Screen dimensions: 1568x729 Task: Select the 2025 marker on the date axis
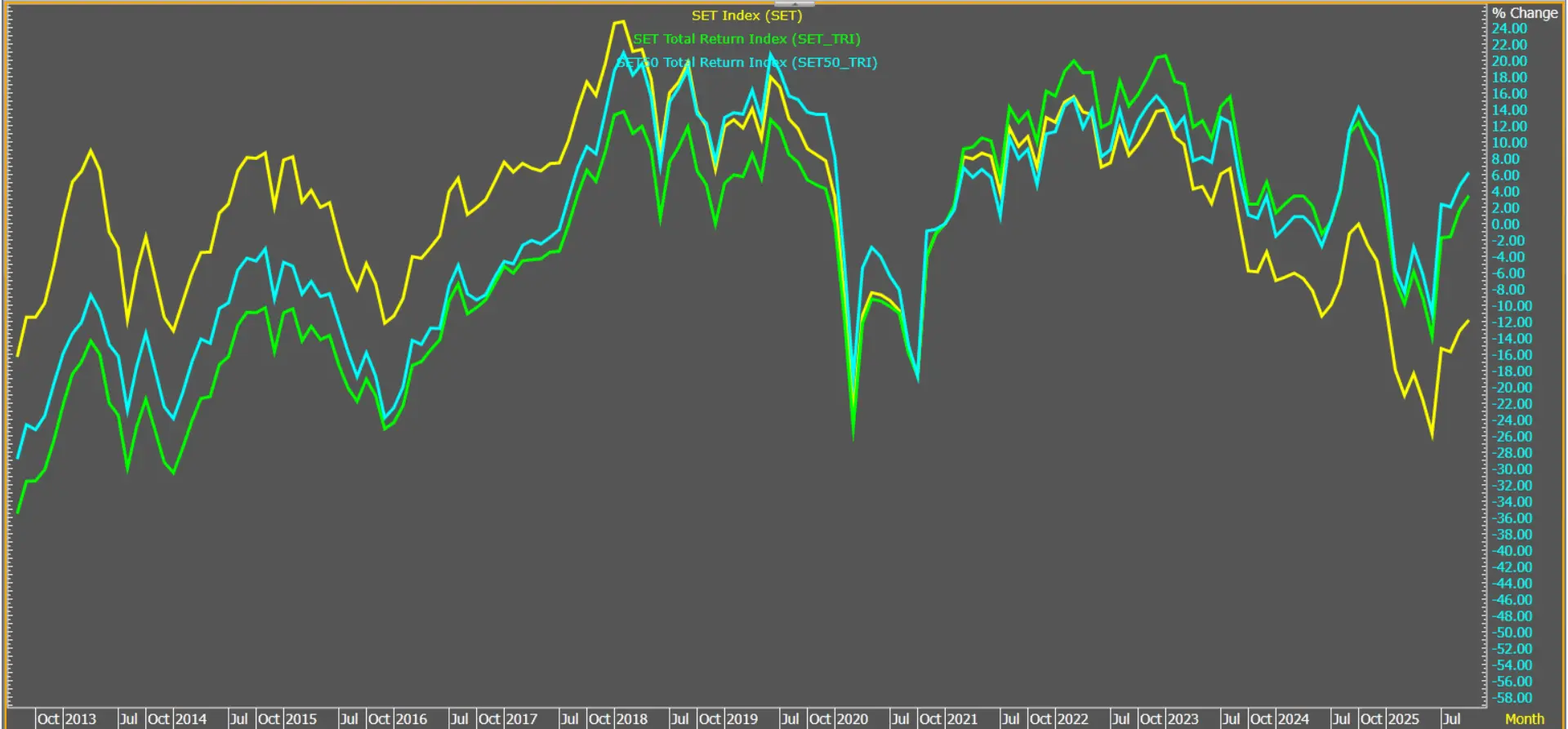tap(1403, 719)
